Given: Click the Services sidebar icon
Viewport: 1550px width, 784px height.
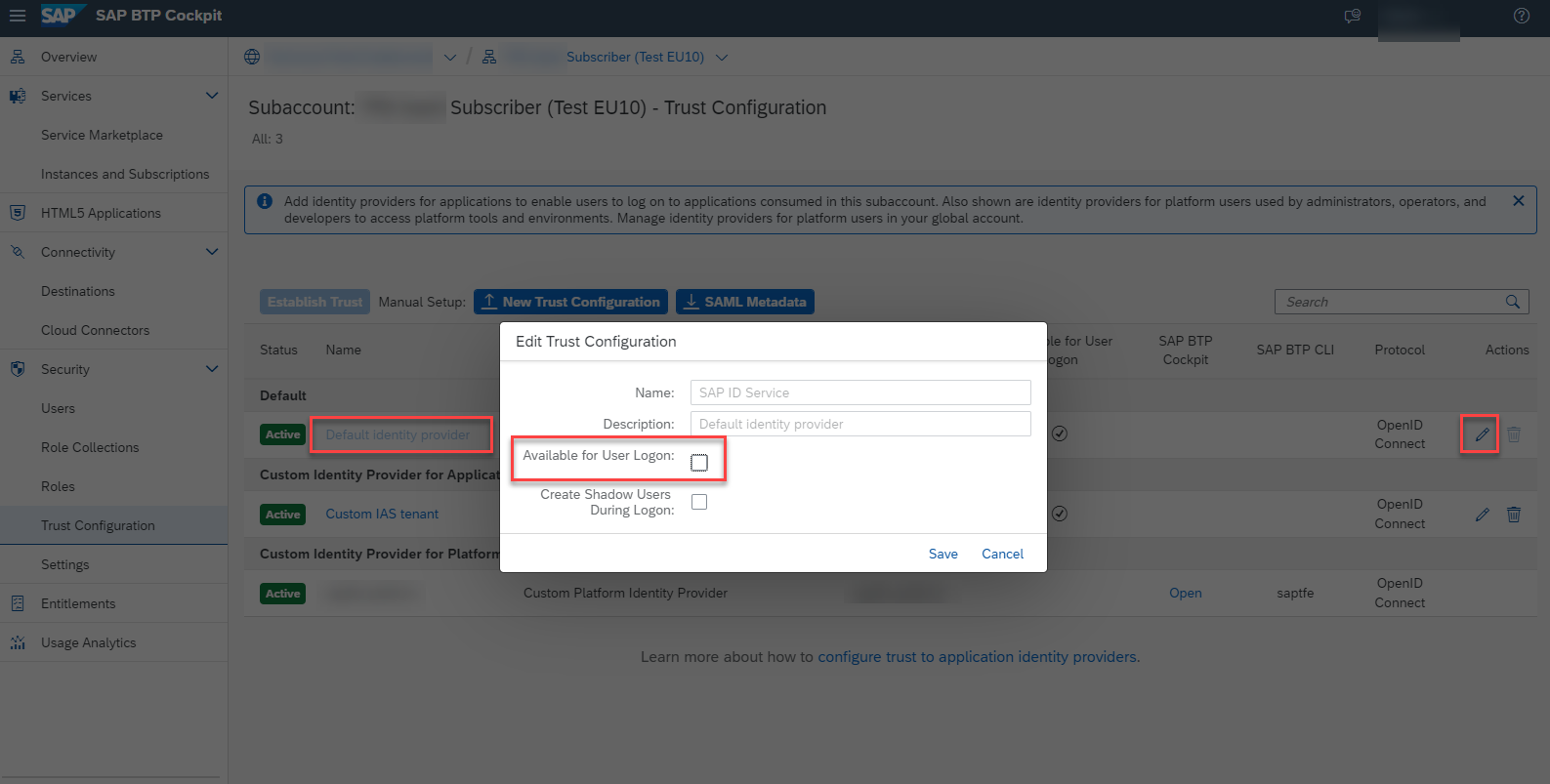Looking at the screenshot, I should pos(18,96).
